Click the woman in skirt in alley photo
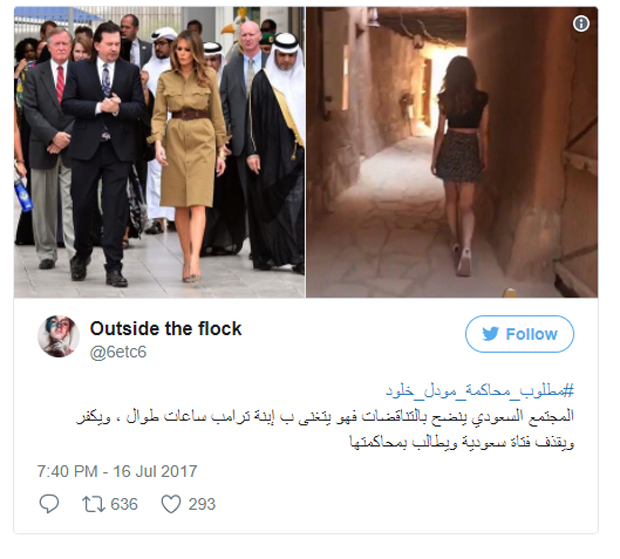 (461, 166)
